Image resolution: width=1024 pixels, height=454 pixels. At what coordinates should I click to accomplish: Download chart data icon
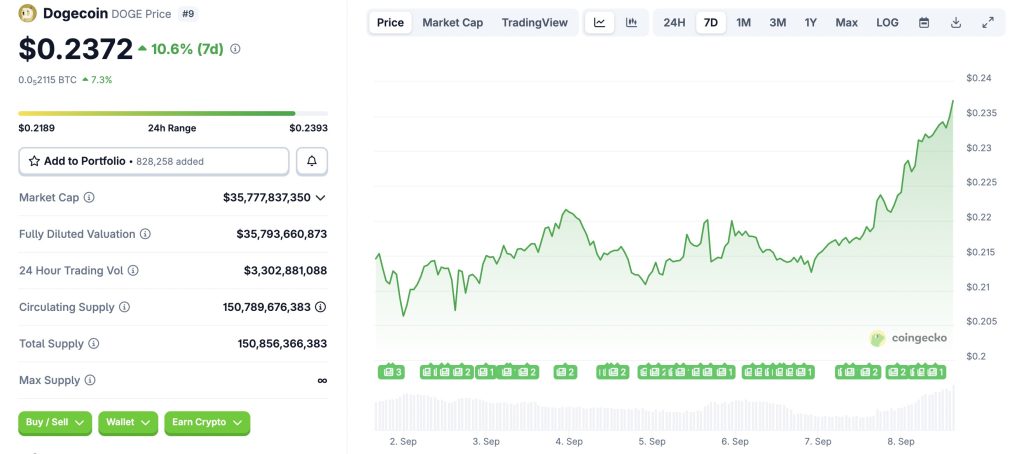click(x=956, y=22)
